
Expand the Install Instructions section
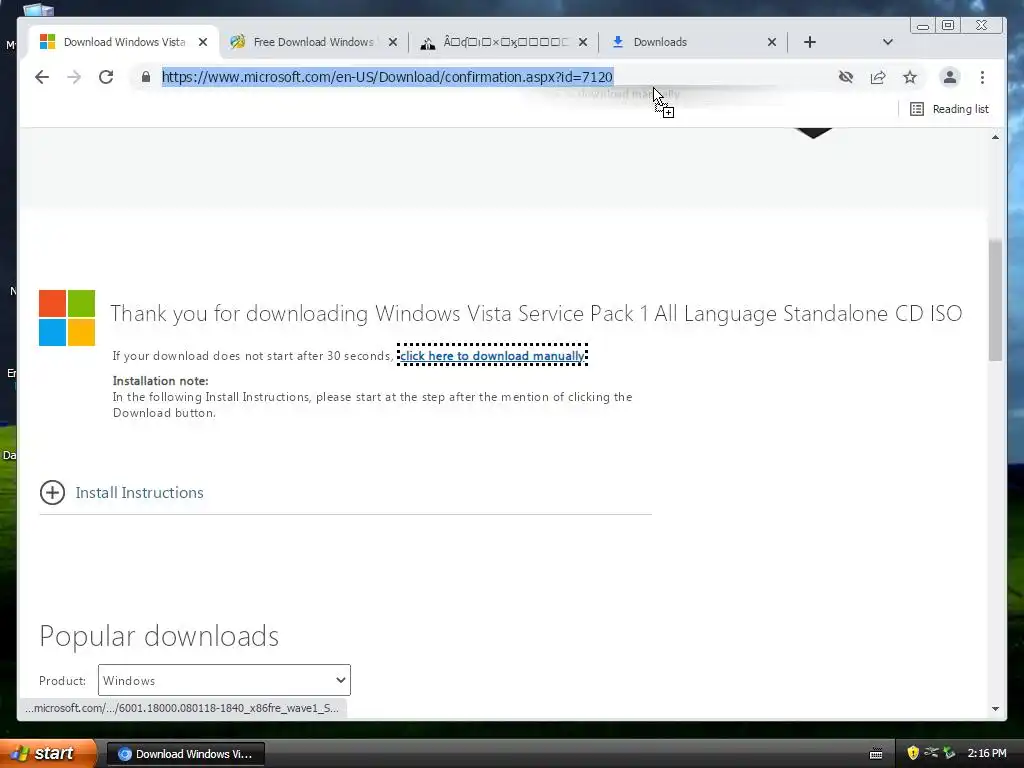tap(121, 492)
